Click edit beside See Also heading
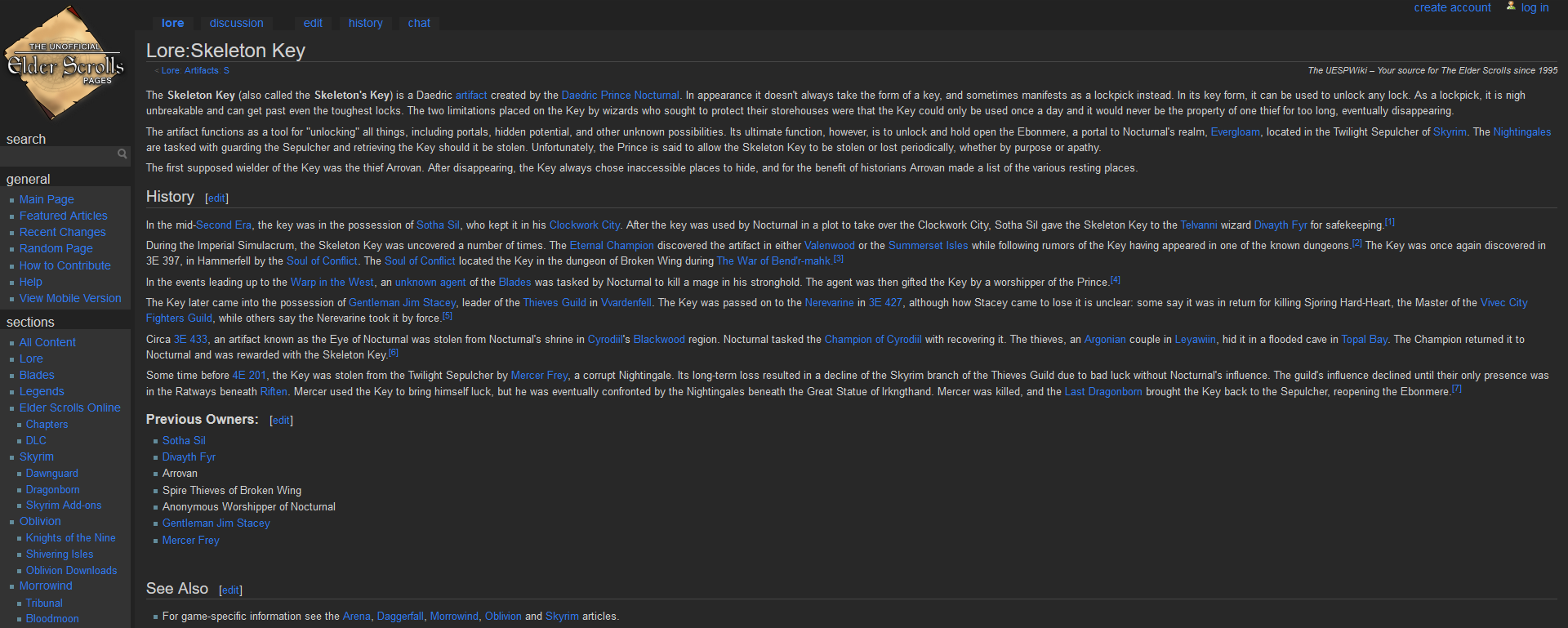Image resolution: width=1568 pixels, height=628 pixels. [230, 590]
